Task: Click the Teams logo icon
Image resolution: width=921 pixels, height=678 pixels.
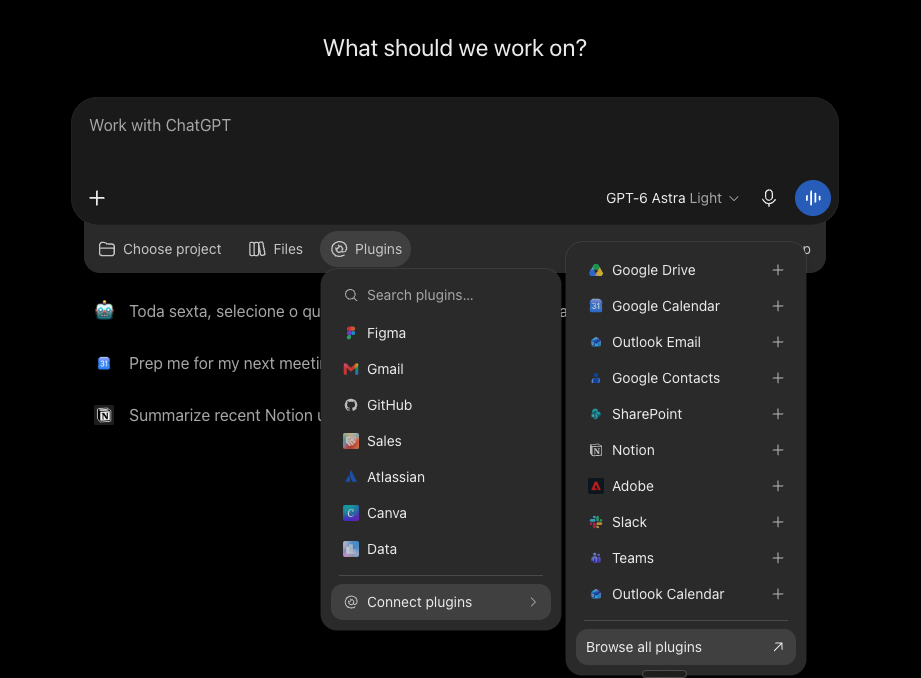Action: [x=596, y=558]
